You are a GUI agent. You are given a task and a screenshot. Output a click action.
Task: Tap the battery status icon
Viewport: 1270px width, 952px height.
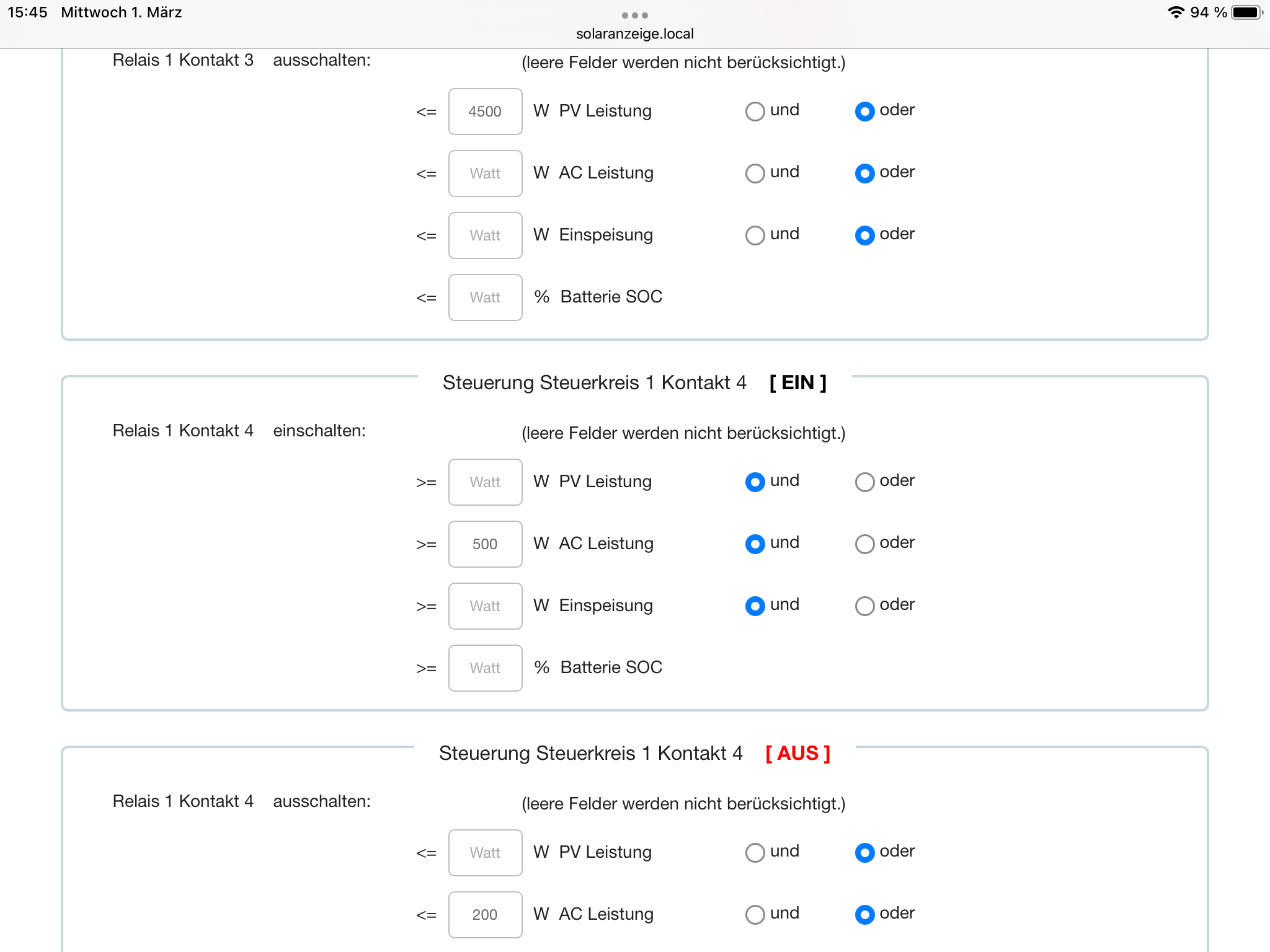tap(1246, 12)
